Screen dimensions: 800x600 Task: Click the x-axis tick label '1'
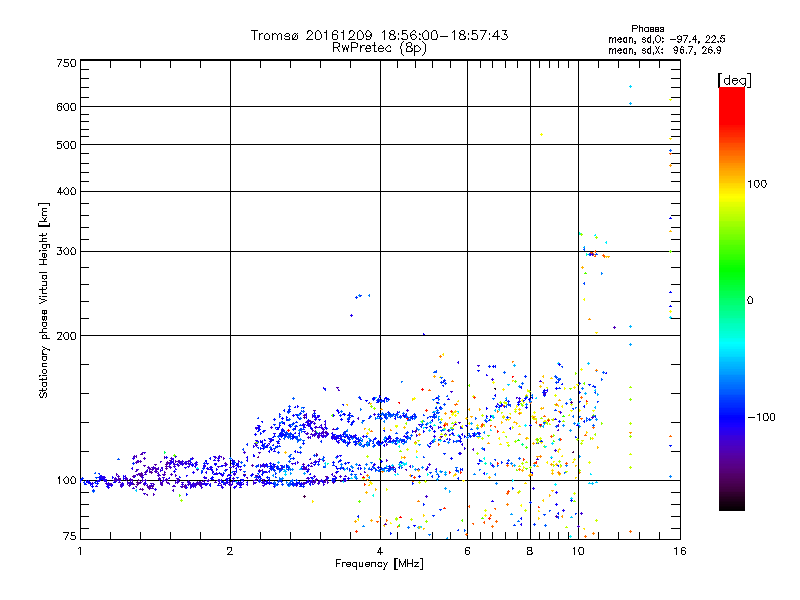tap(80, 551)
